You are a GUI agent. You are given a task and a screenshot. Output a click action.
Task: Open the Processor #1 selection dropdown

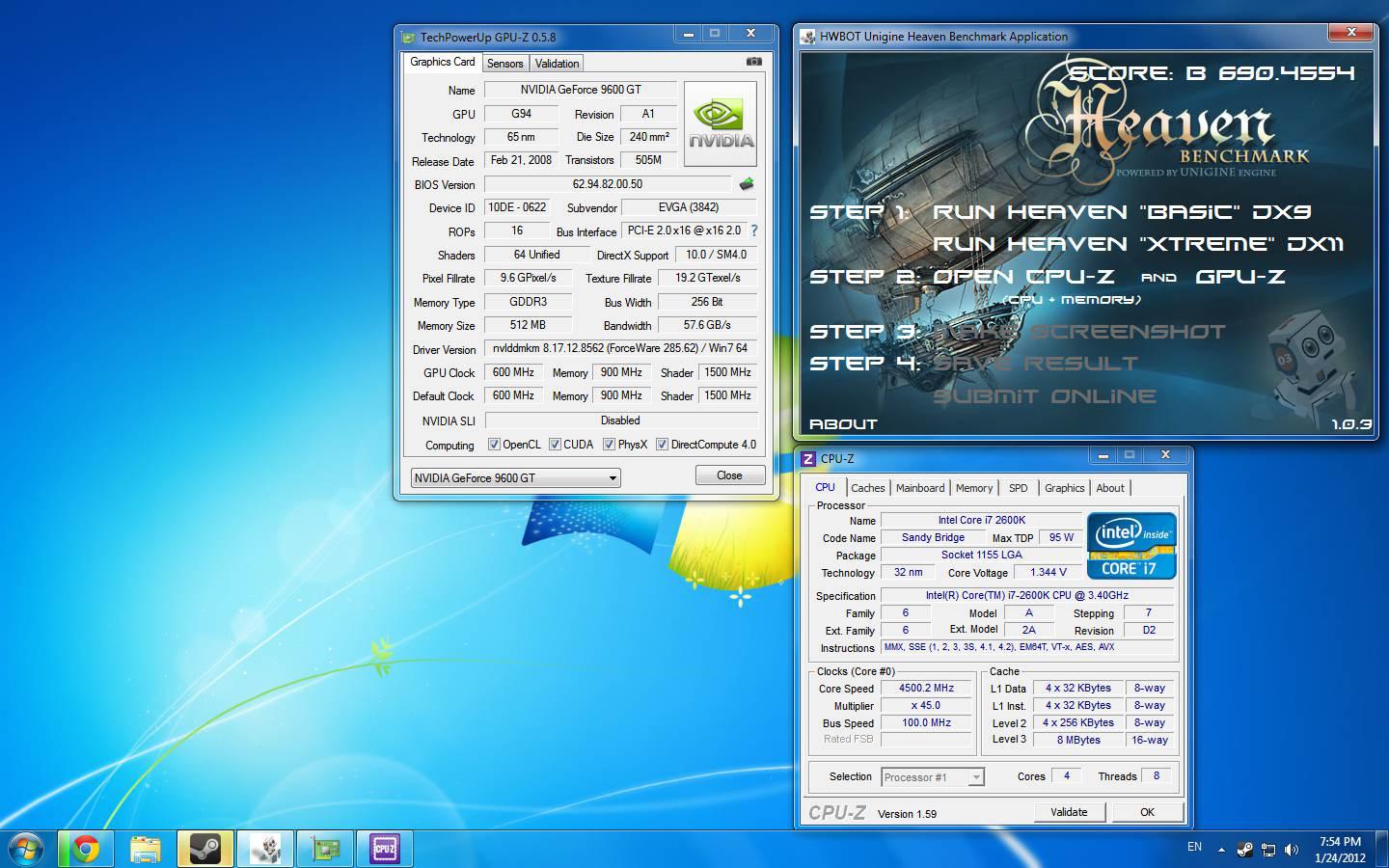(932, 776)
